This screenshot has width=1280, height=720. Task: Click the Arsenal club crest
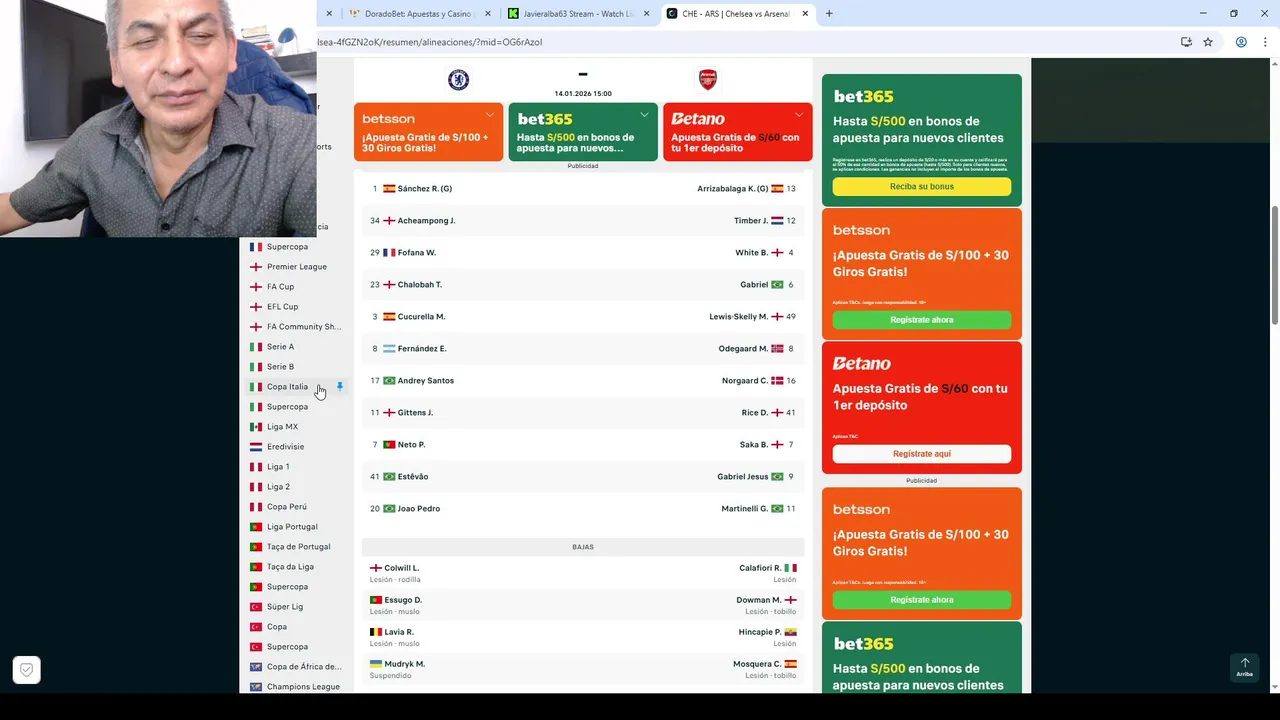pyautogui.click(x=708, y=80)
